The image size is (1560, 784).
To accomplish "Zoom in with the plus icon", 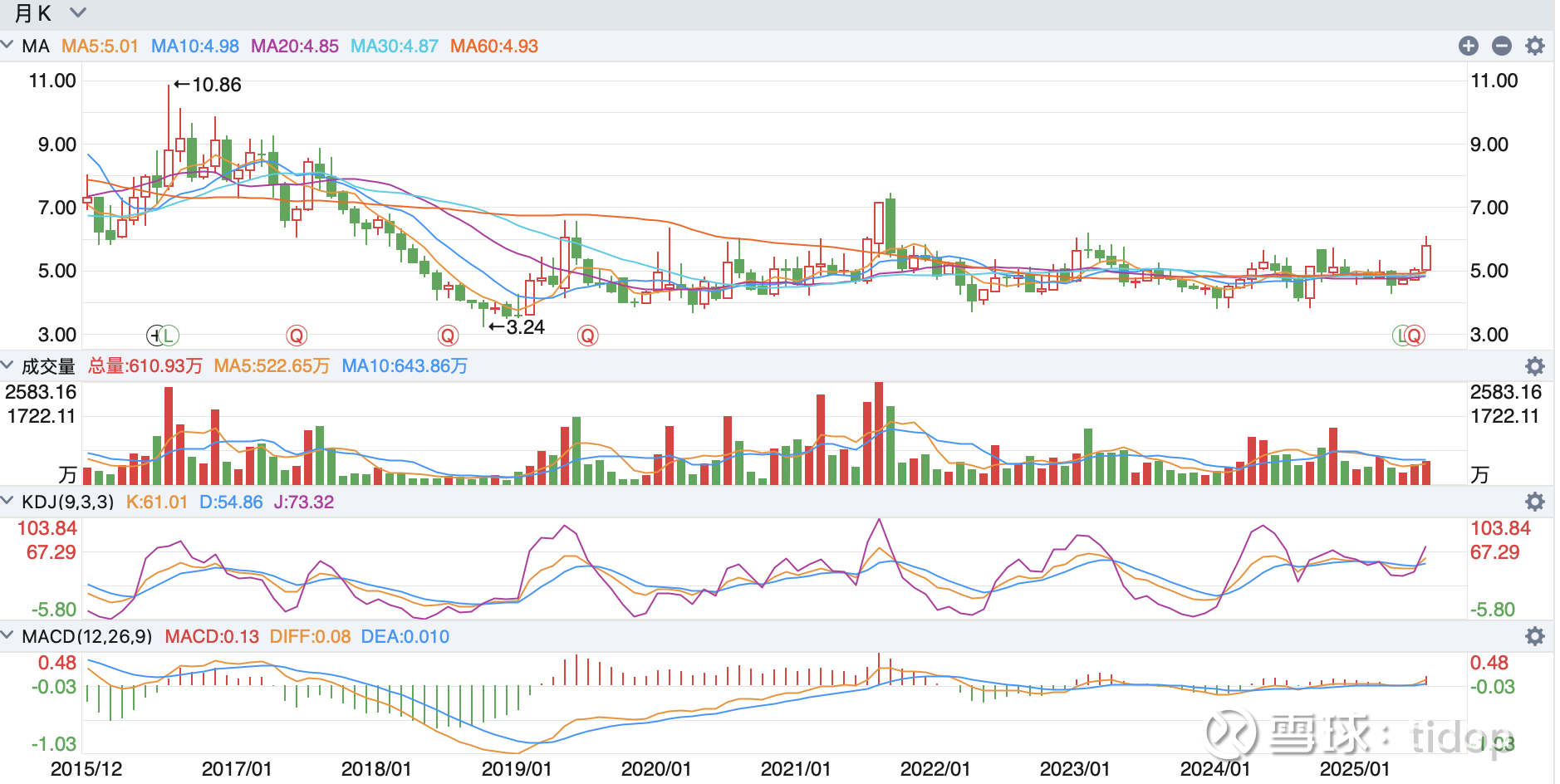I will click(1469, 46).
